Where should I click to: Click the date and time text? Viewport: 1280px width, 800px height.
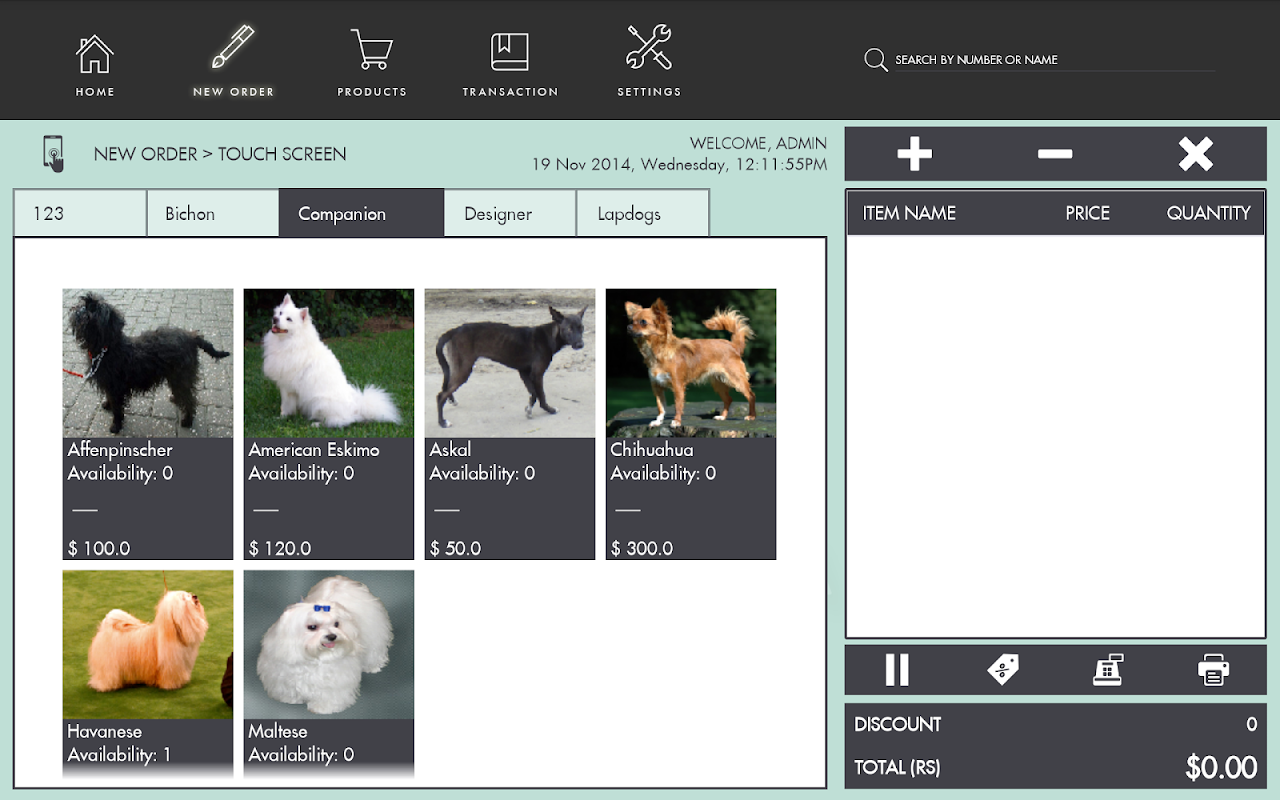pyautogui.click(x=679, y=164)
